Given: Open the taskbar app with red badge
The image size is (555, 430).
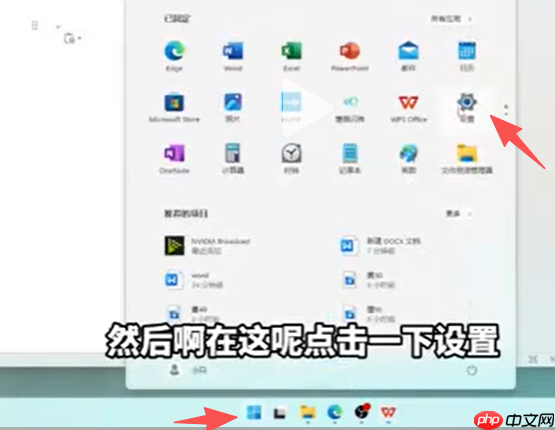Looking at the screenshot, I should tap(362, 412).
